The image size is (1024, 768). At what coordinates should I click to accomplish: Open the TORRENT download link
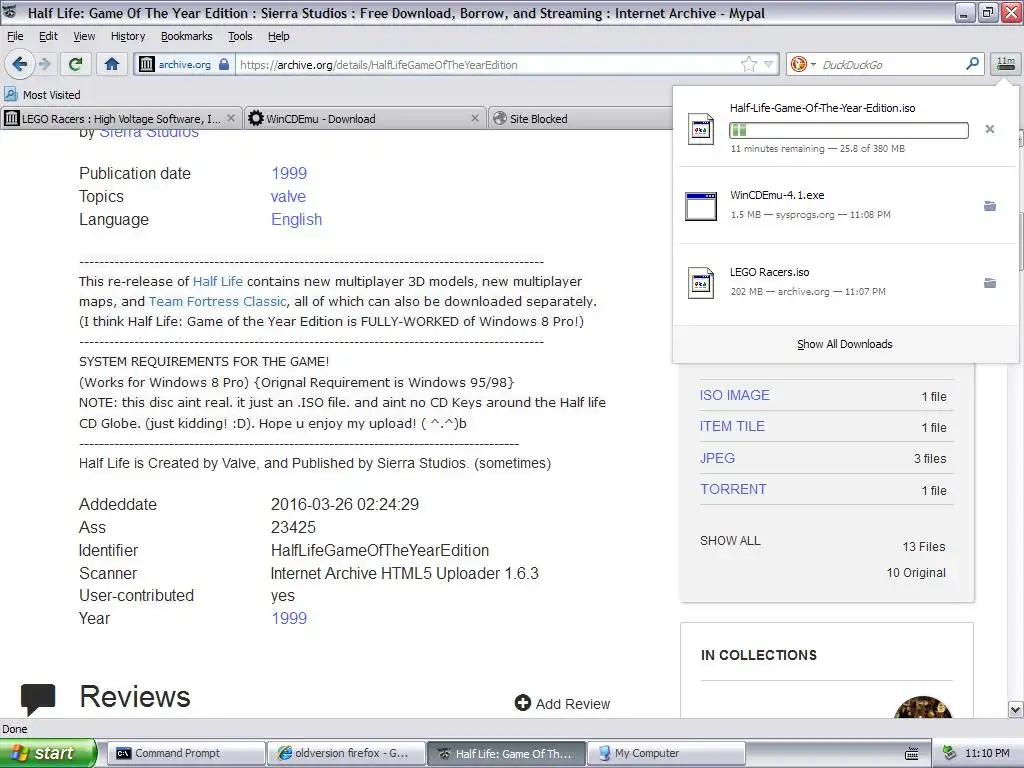click(x=733, y=489)
